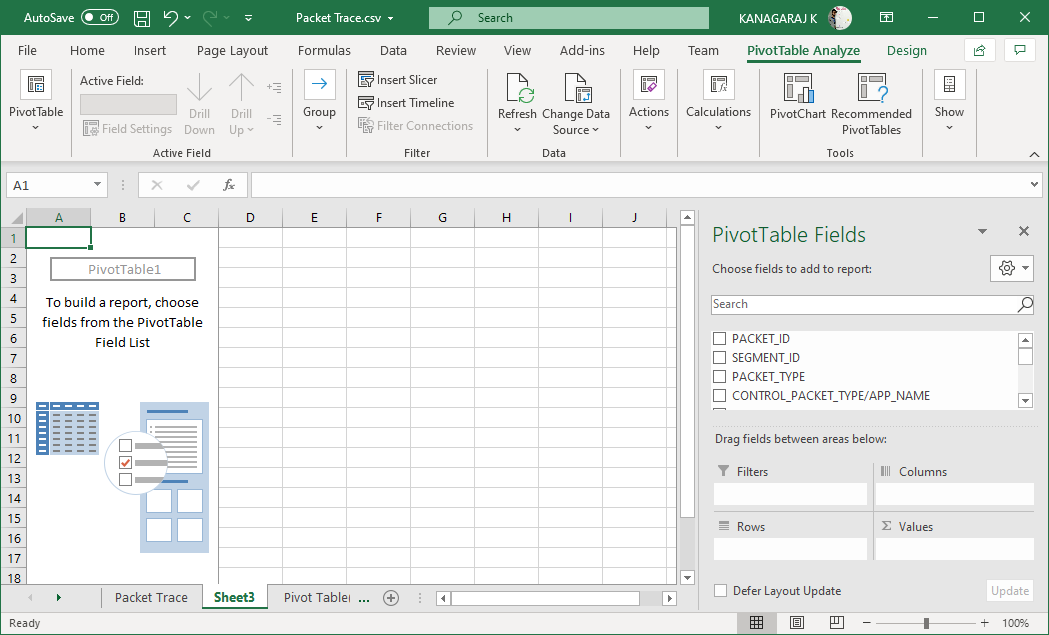
Task: Click Insert Timeline
Action: tap(406, 102)
